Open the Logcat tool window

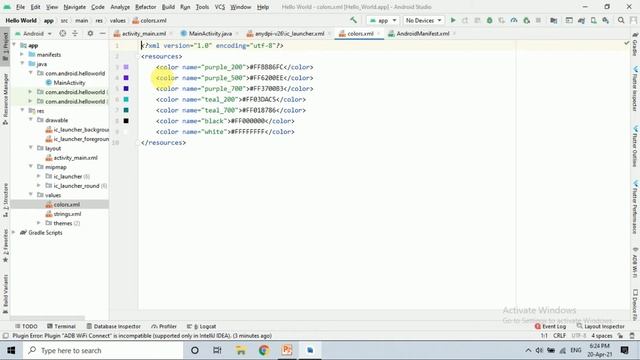(201, 327)
